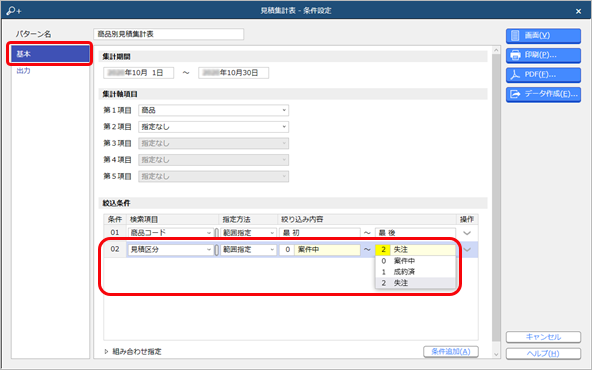Image resolution: width=592 pixels, height=370 pixels.
Task: Click the scrollbar down arrow
Action: [x=496, y=354]
